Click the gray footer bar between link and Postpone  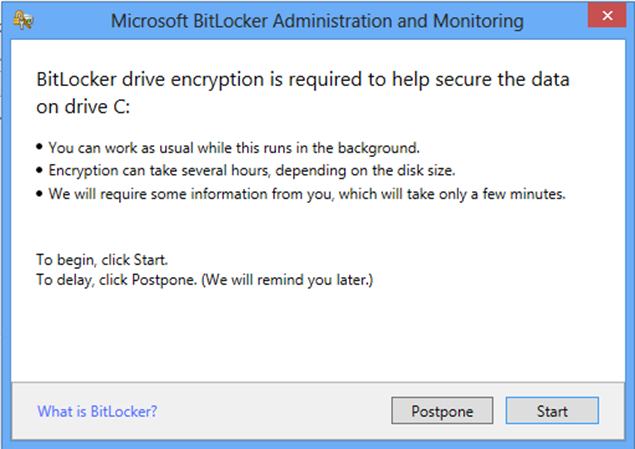pos(274,411)
